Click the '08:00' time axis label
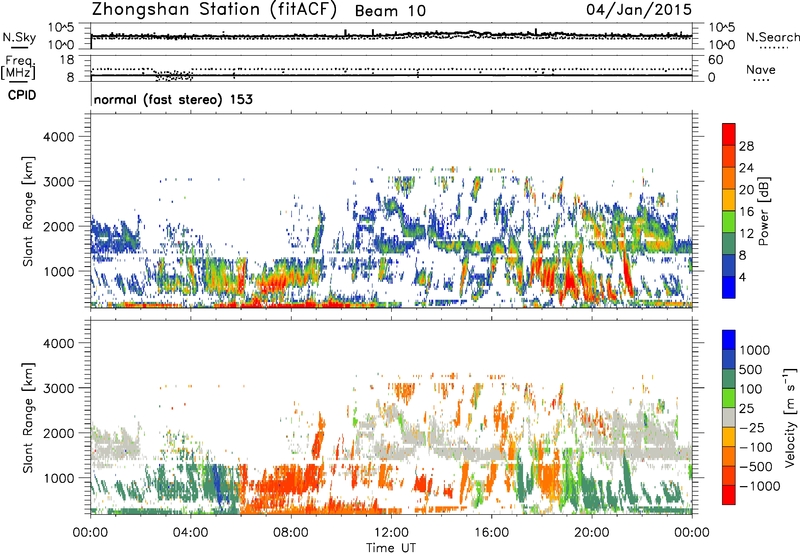The image size is (800, 554). [291, 533]
